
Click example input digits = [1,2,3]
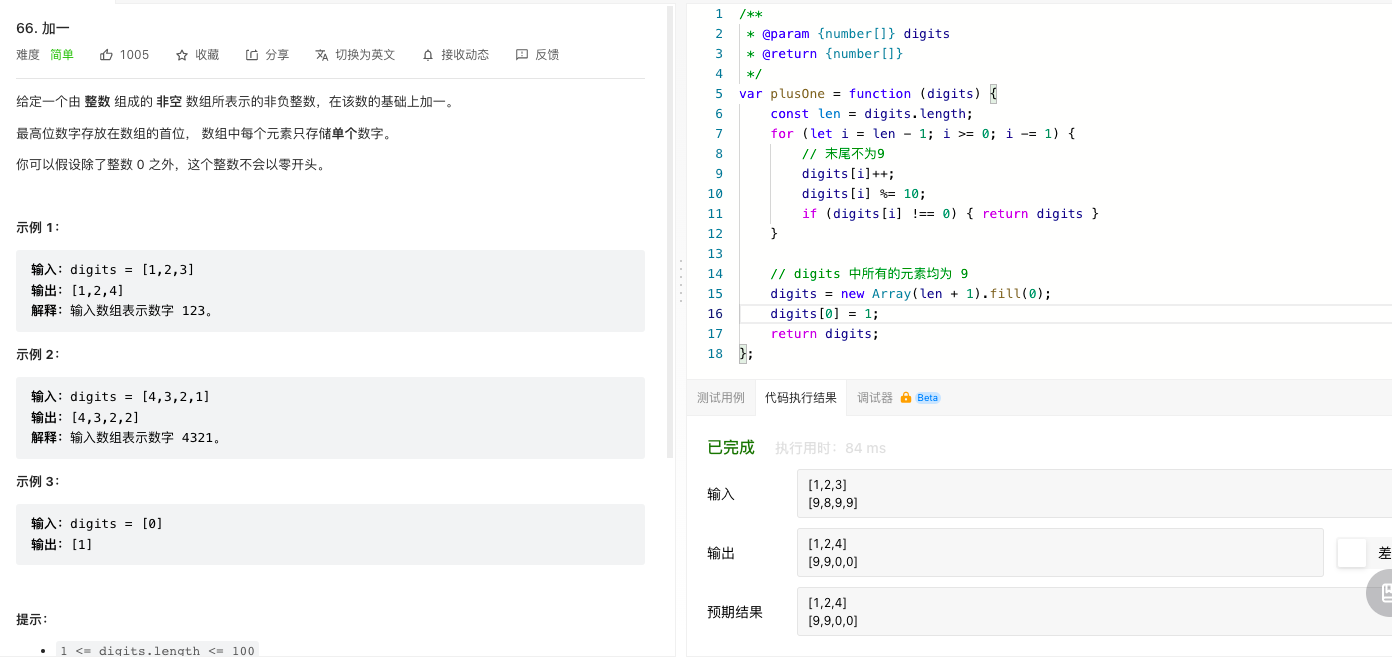click(x=132, y=269)
